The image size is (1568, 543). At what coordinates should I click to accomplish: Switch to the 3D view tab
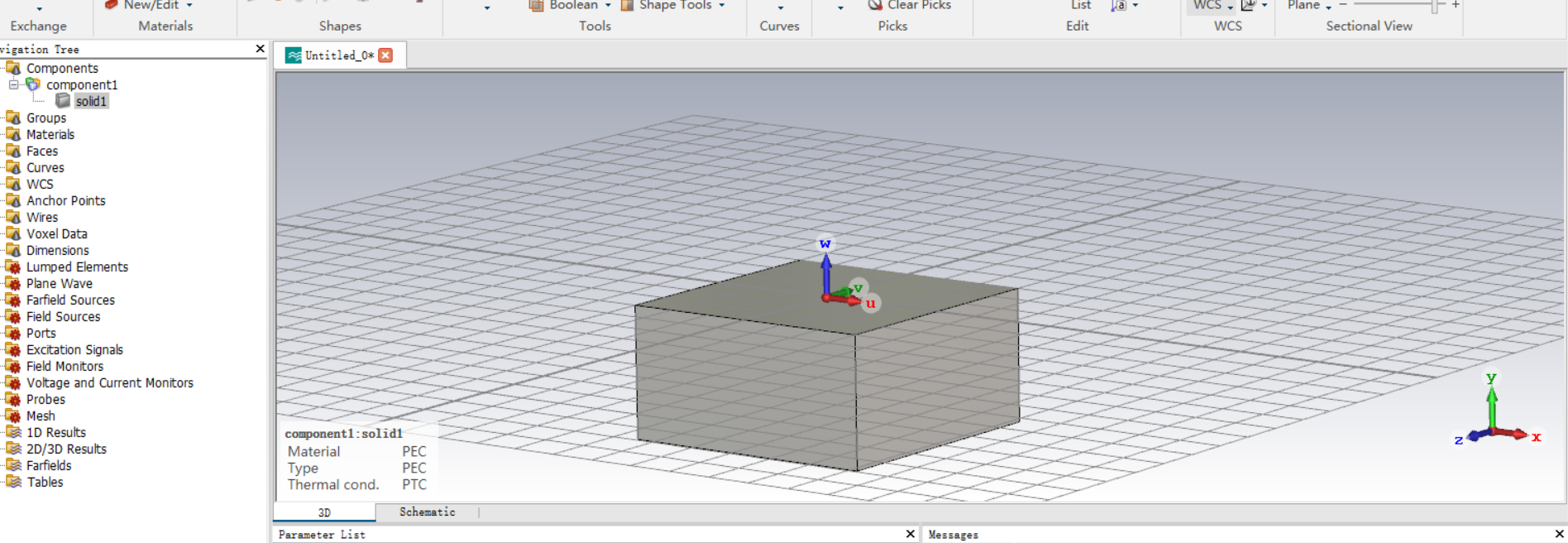pos(324,512)
